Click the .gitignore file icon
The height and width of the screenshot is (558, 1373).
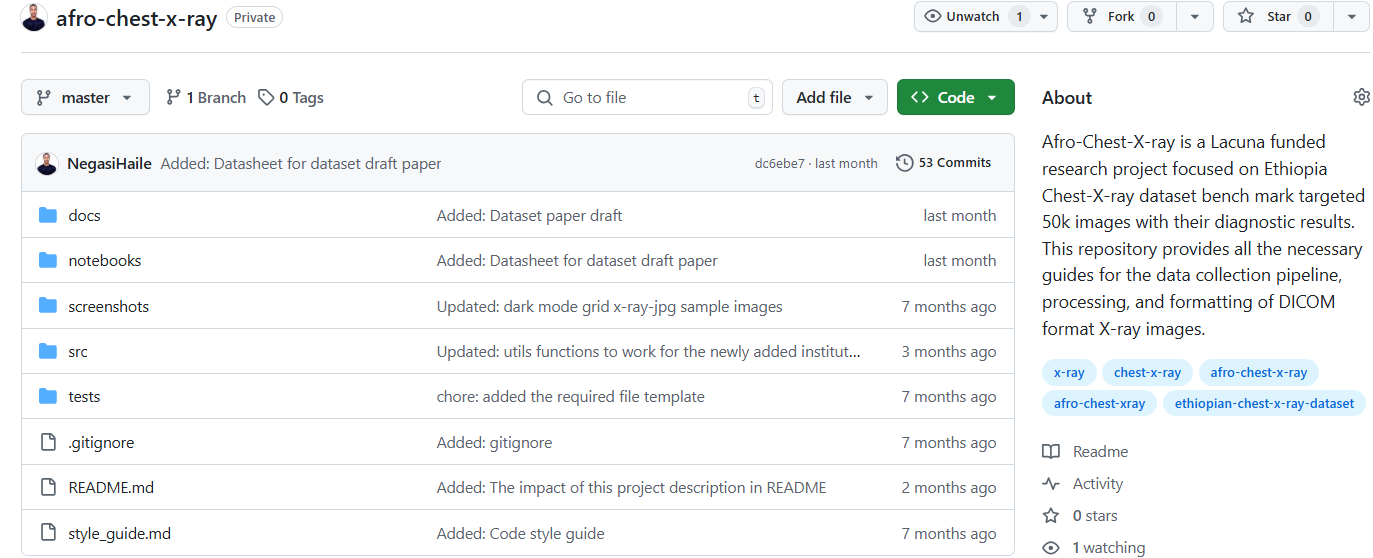[48, 442]
